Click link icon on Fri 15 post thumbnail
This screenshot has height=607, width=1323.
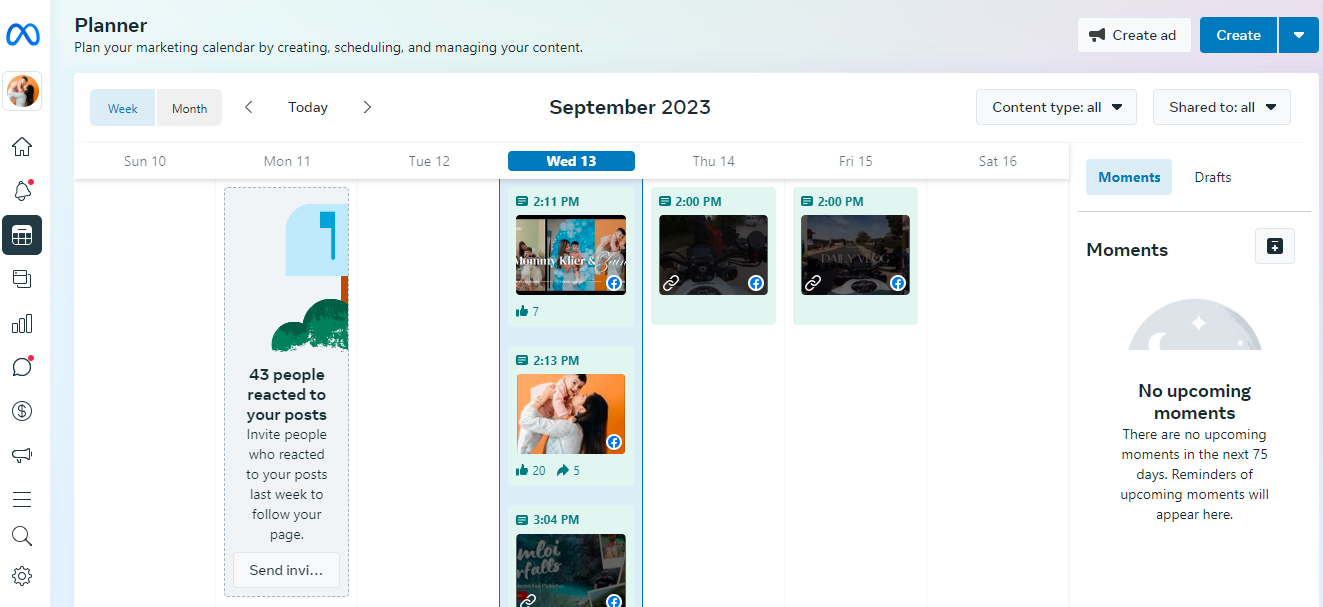click(814, 284)
